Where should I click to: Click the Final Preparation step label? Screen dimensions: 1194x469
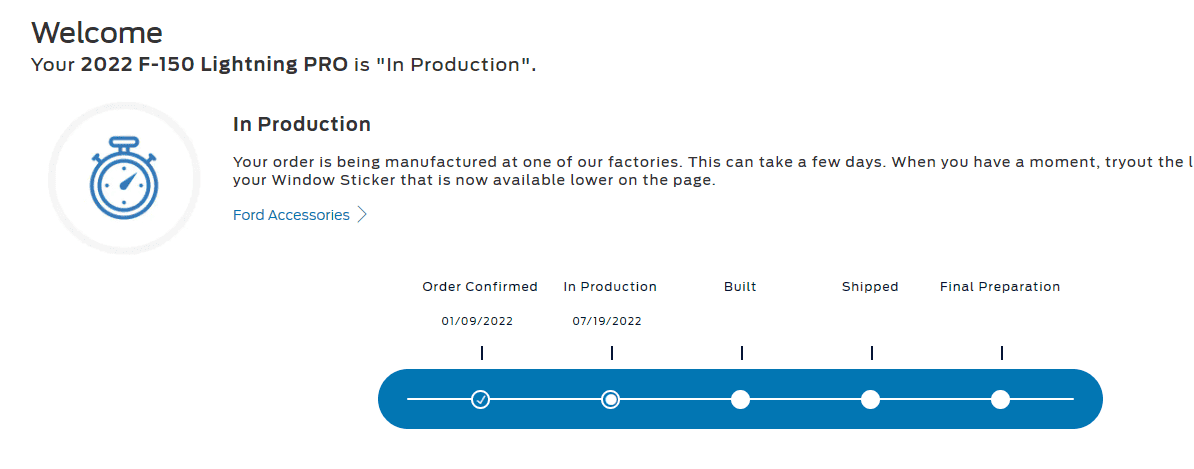pyautogui.click(x=1000, y=287)
